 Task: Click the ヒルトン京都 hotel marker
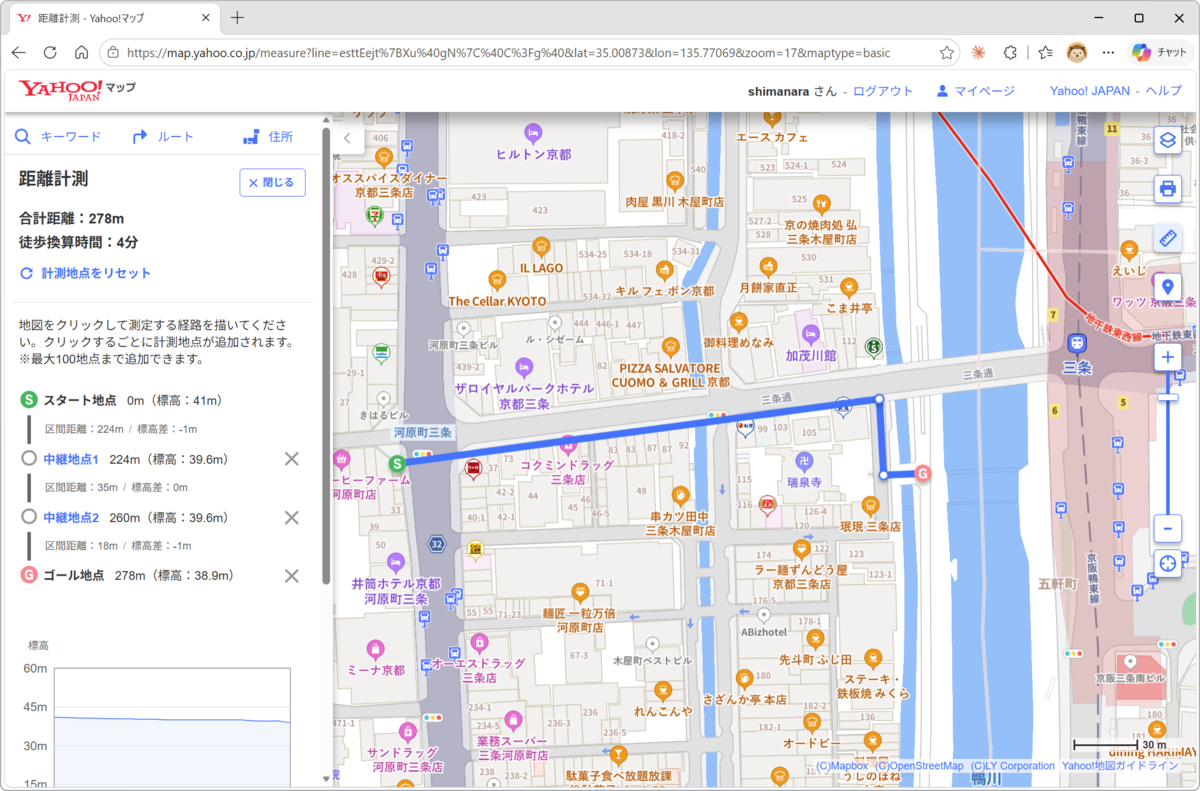tap(534, 132)
